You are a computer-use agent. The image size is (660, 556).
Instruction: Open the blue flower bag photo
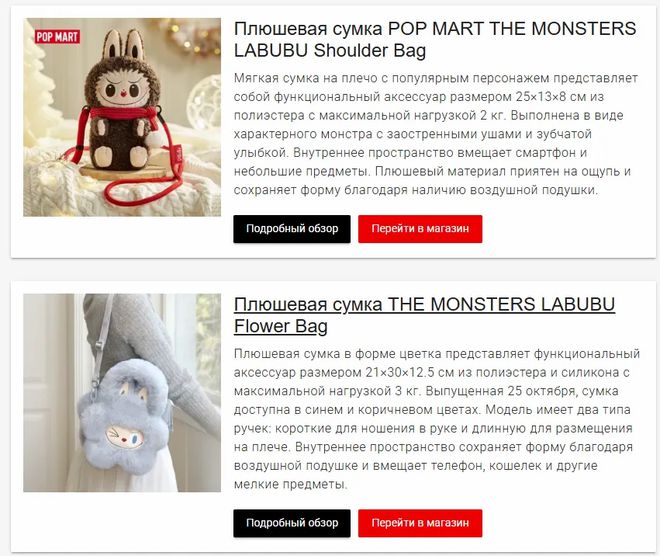tap(122, 393)
